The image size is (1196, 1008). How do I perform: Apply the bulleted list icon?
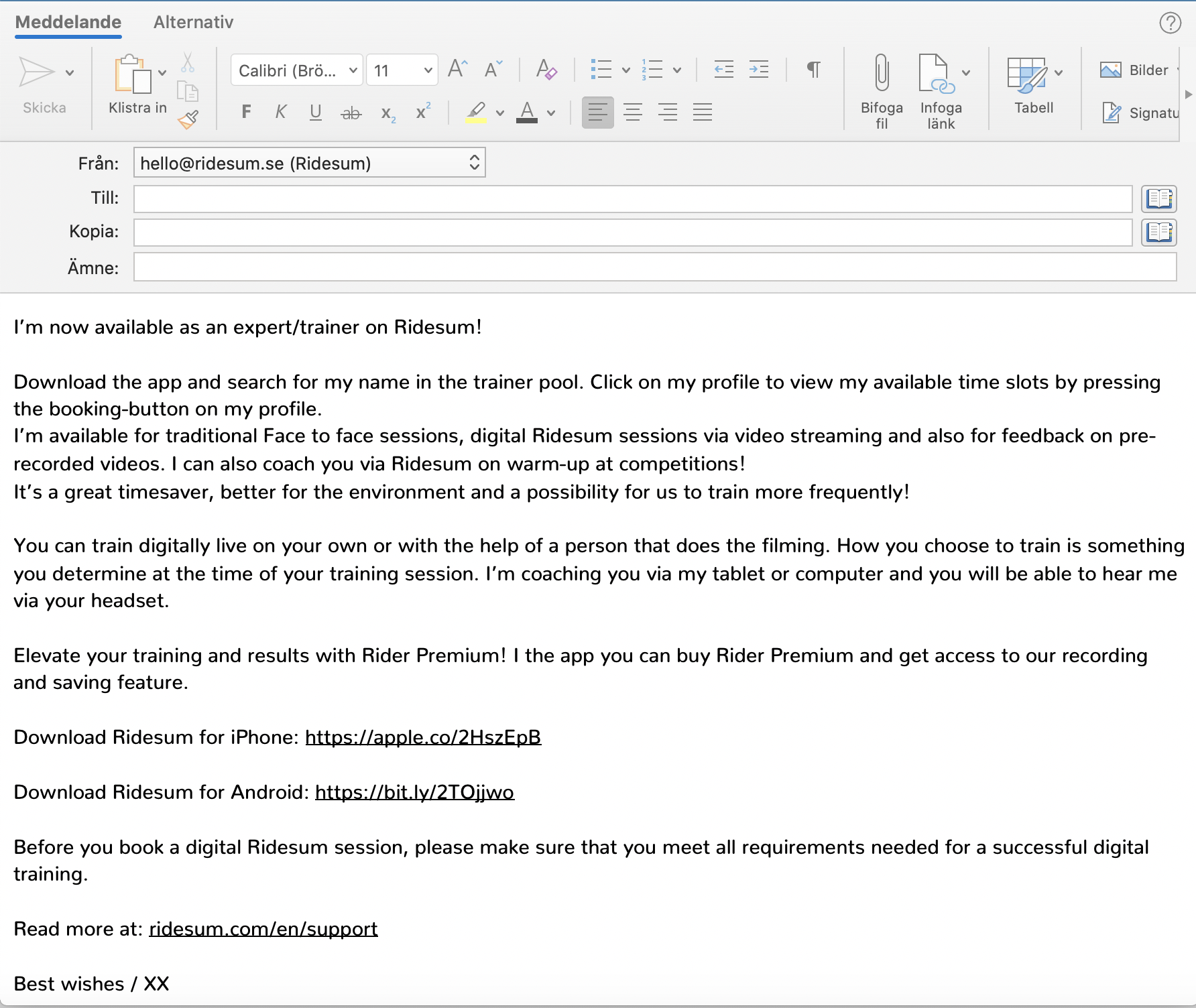pyautogui.click(x=601, y=69)
